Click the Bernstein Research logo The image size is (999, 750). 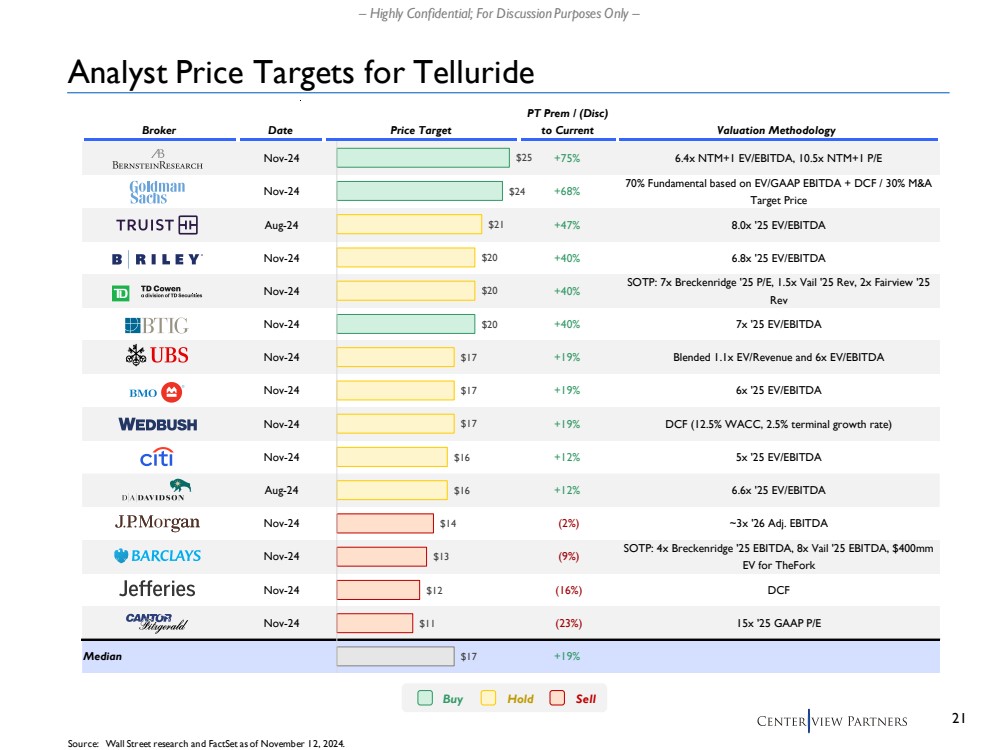(158, 158)
